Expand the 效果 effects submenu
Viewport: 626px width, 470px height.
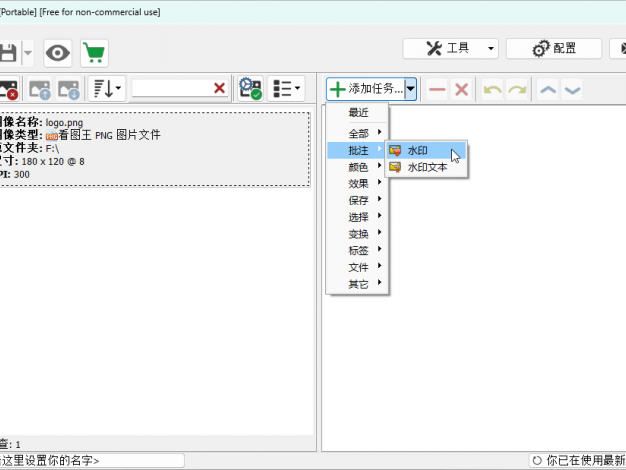[x=357, y=184]
